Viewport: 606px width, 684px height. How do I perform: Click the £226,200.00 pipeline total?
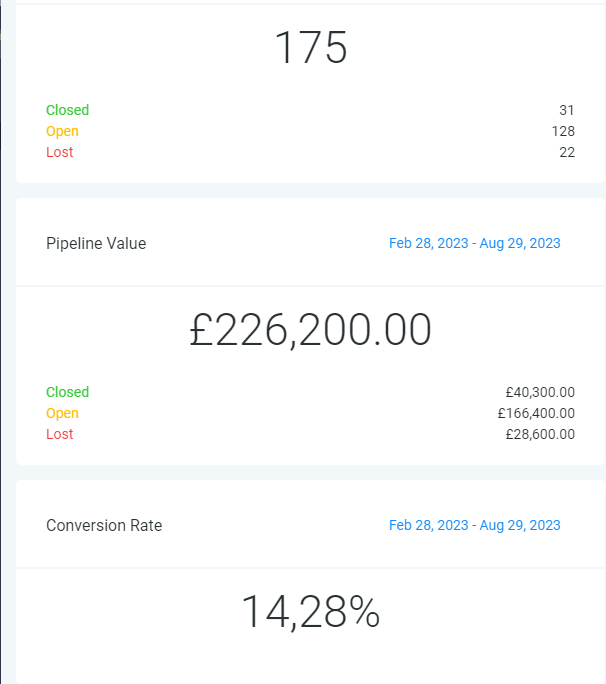tap(310, 330)
